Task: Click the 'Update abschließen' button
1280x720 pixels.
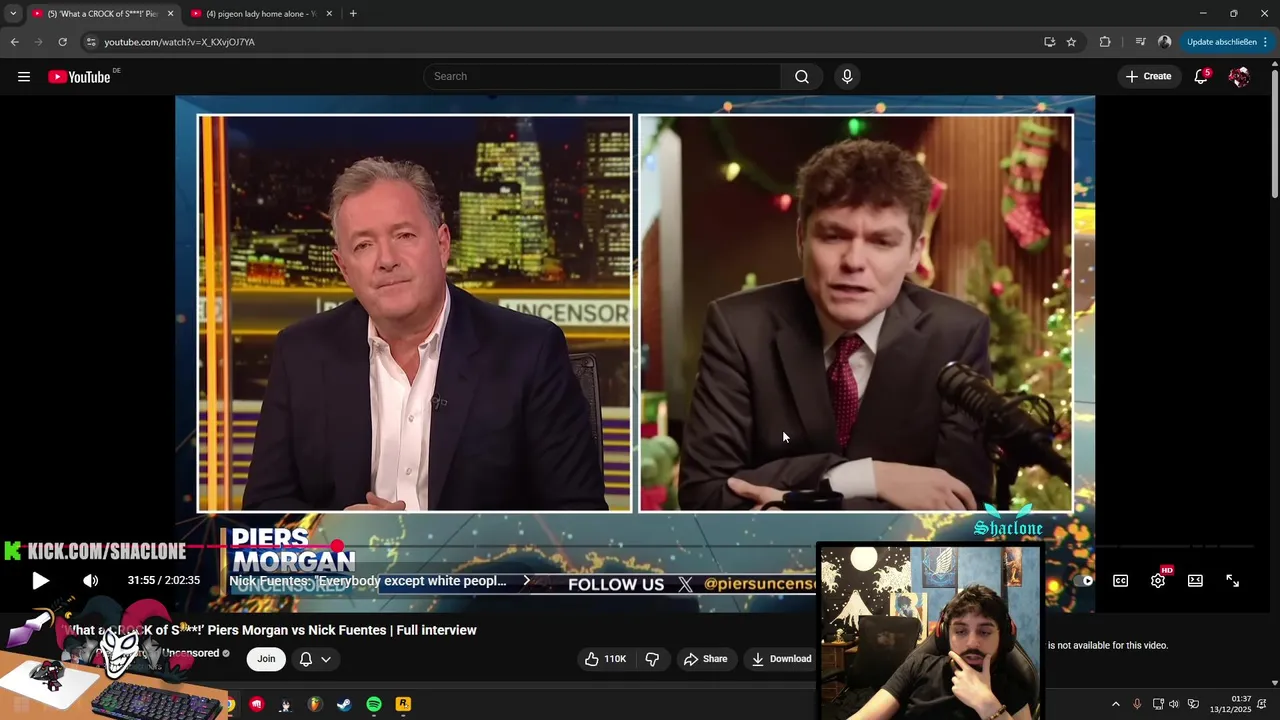Action: (1227, 42)
